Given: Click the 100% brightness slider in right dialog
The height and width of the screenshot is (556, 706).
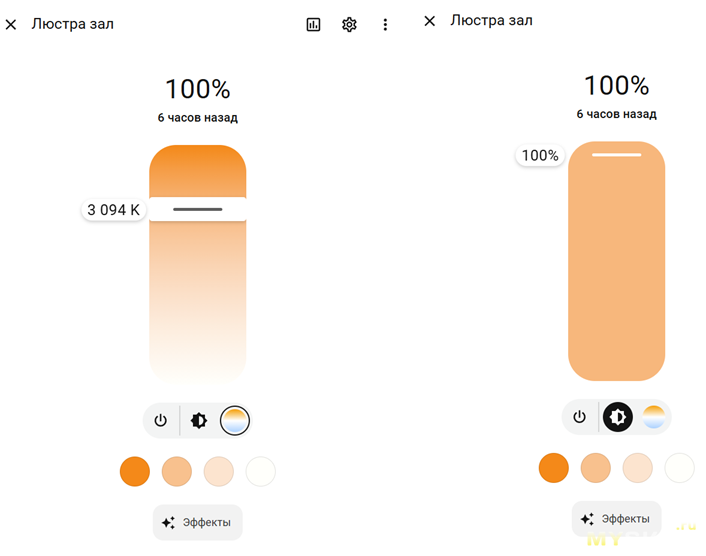Looking at the screenshot, I should pos(616,261).
